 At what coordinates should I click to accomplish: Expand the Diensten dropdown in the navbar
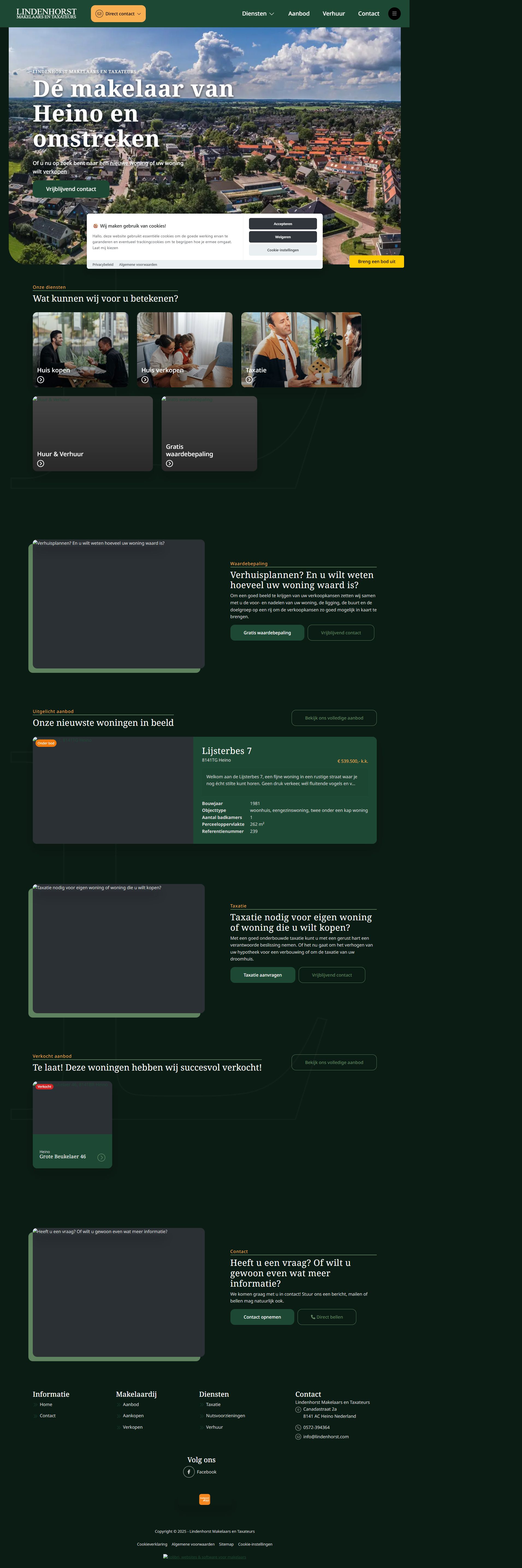(x=257, y=13)
